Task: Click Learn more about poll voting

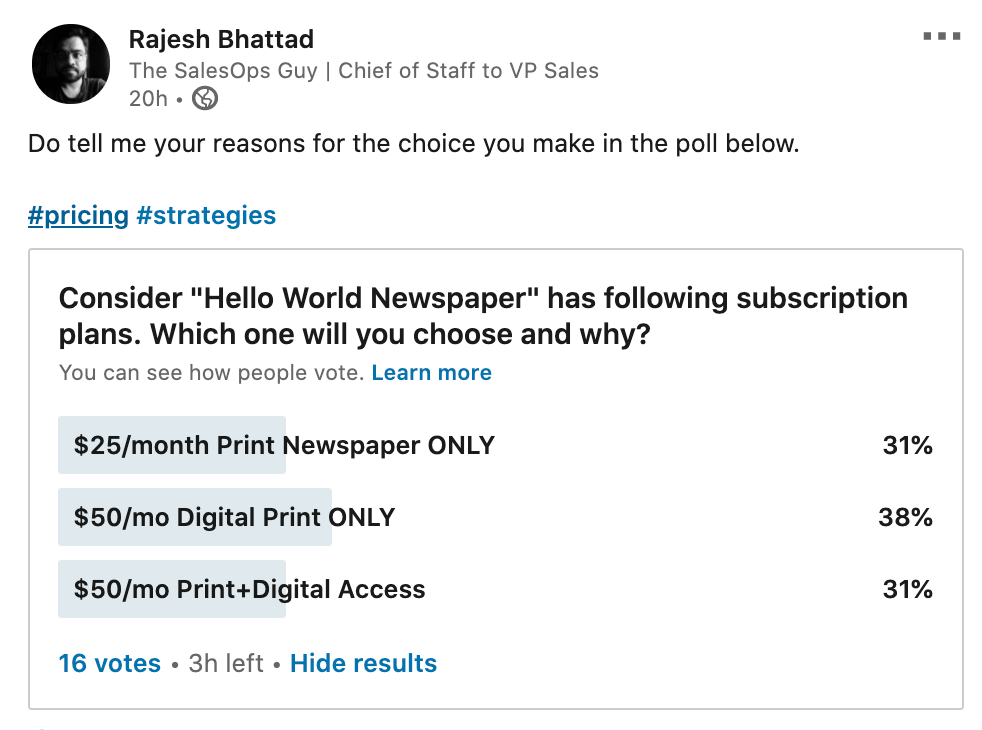Action: point(431,373)
